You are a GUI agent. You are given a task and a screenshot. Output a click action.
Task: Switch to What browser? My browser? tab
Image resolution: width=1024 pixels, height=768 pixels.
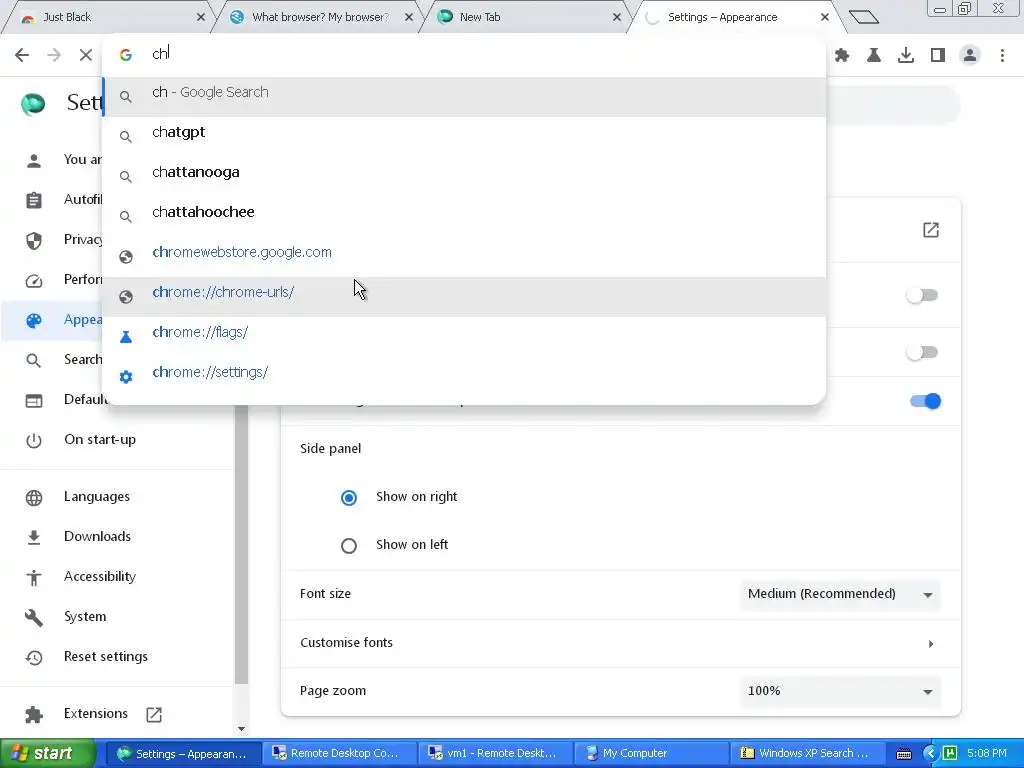click(x=320, y=18)
